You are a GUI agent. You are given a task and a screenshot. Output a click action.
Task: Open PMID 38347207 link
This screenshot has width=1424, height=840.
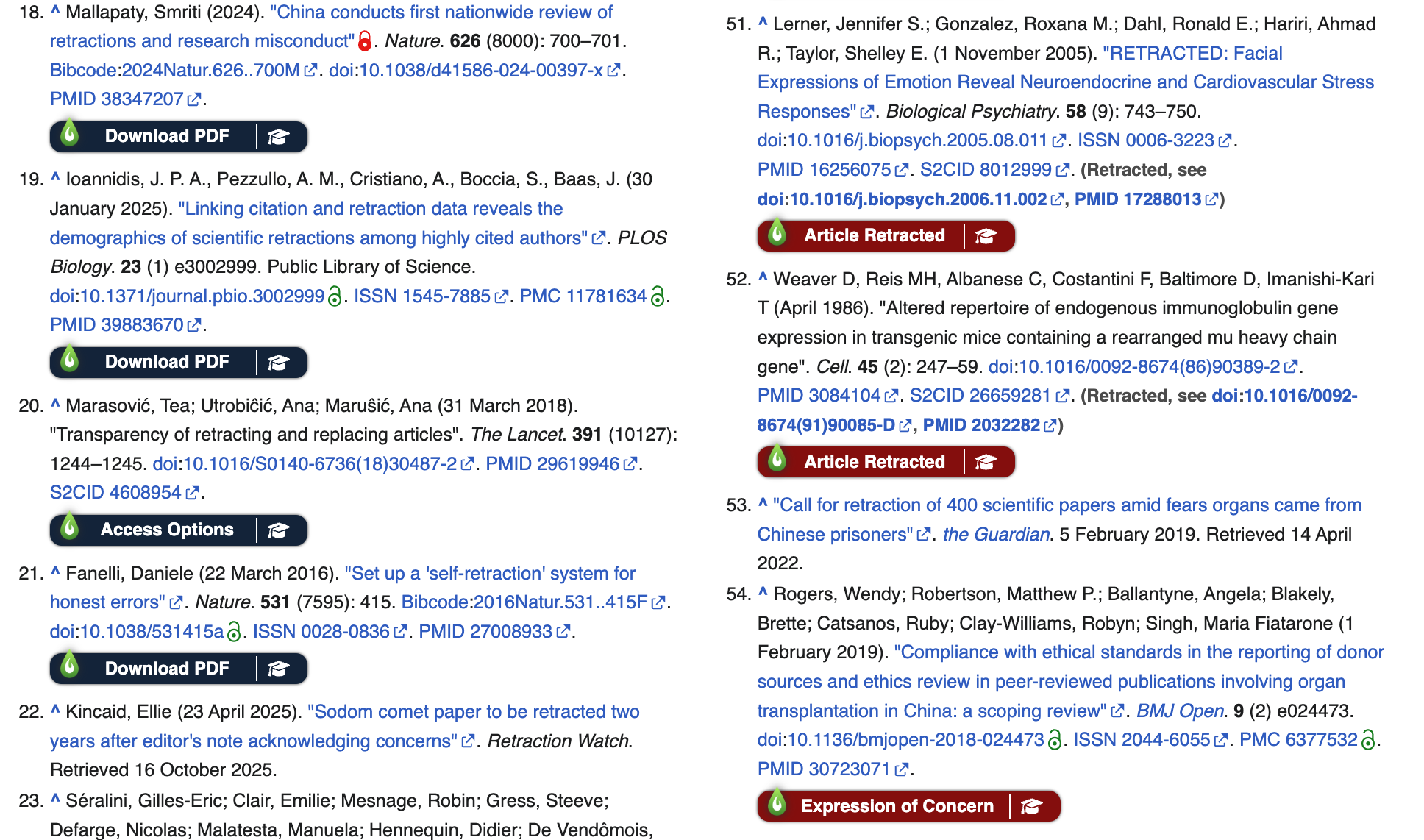pos(116,99)
